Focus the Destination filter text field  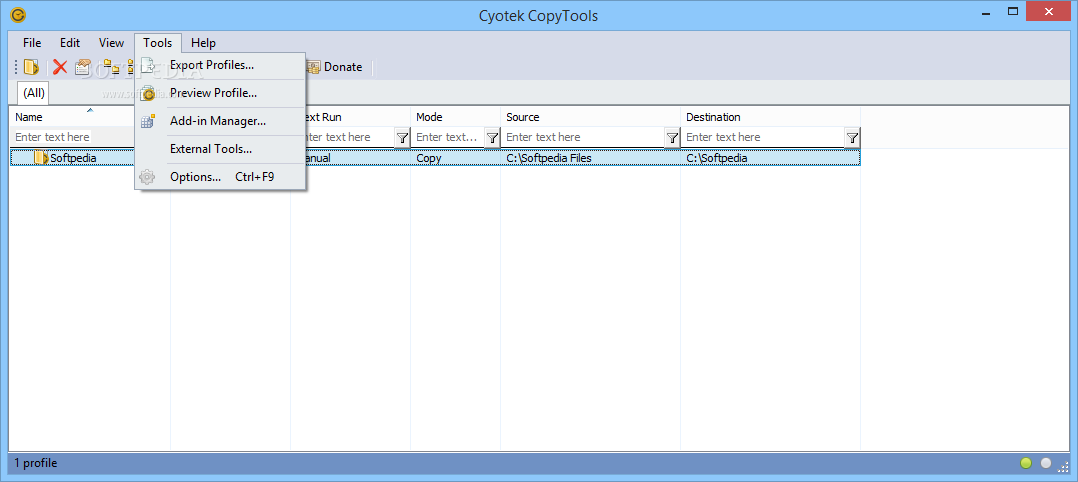coord(763,138)
